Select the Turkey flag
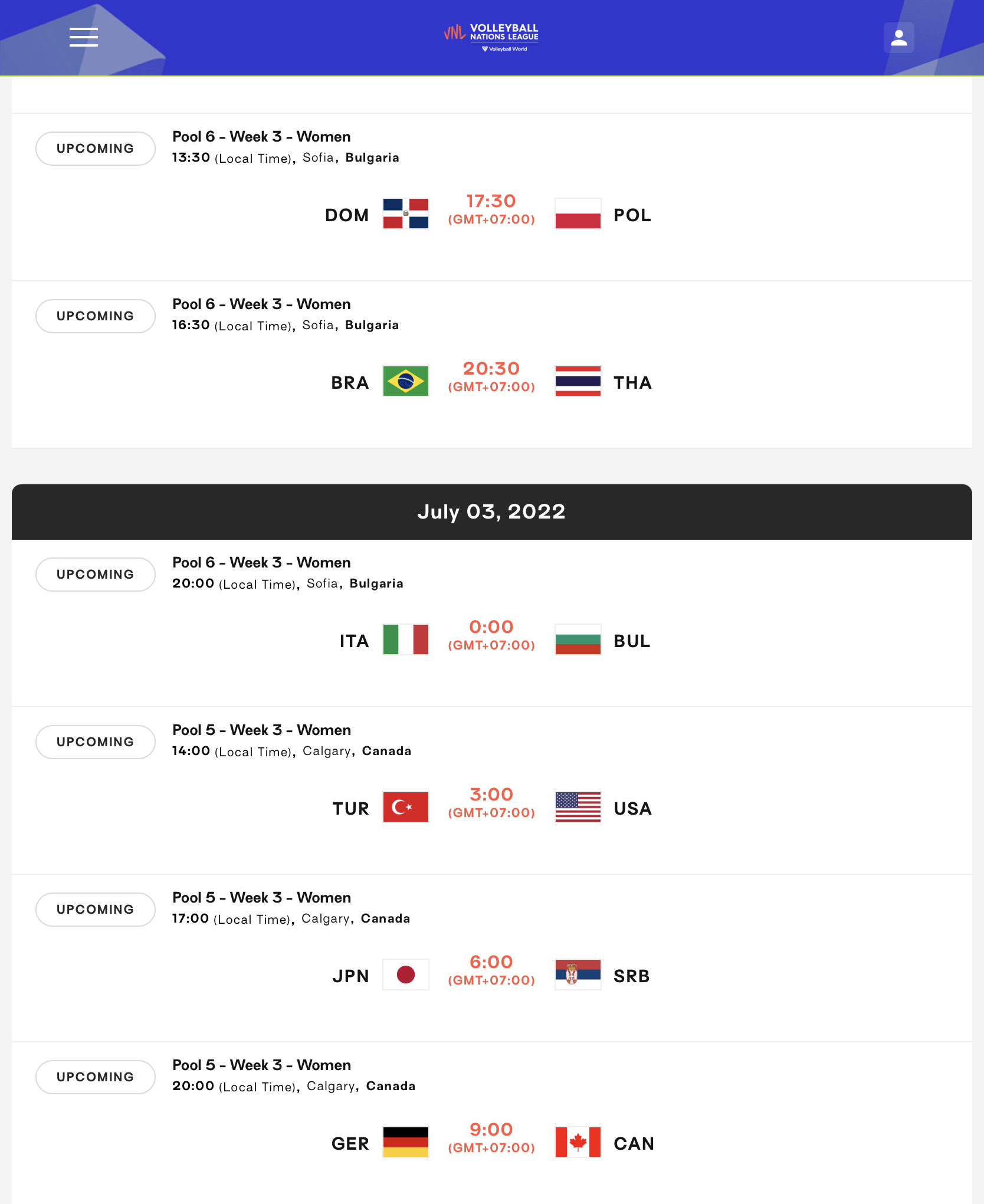This screenshot has height=1204, width=984. pyautogui.click(x=406, y=807)
